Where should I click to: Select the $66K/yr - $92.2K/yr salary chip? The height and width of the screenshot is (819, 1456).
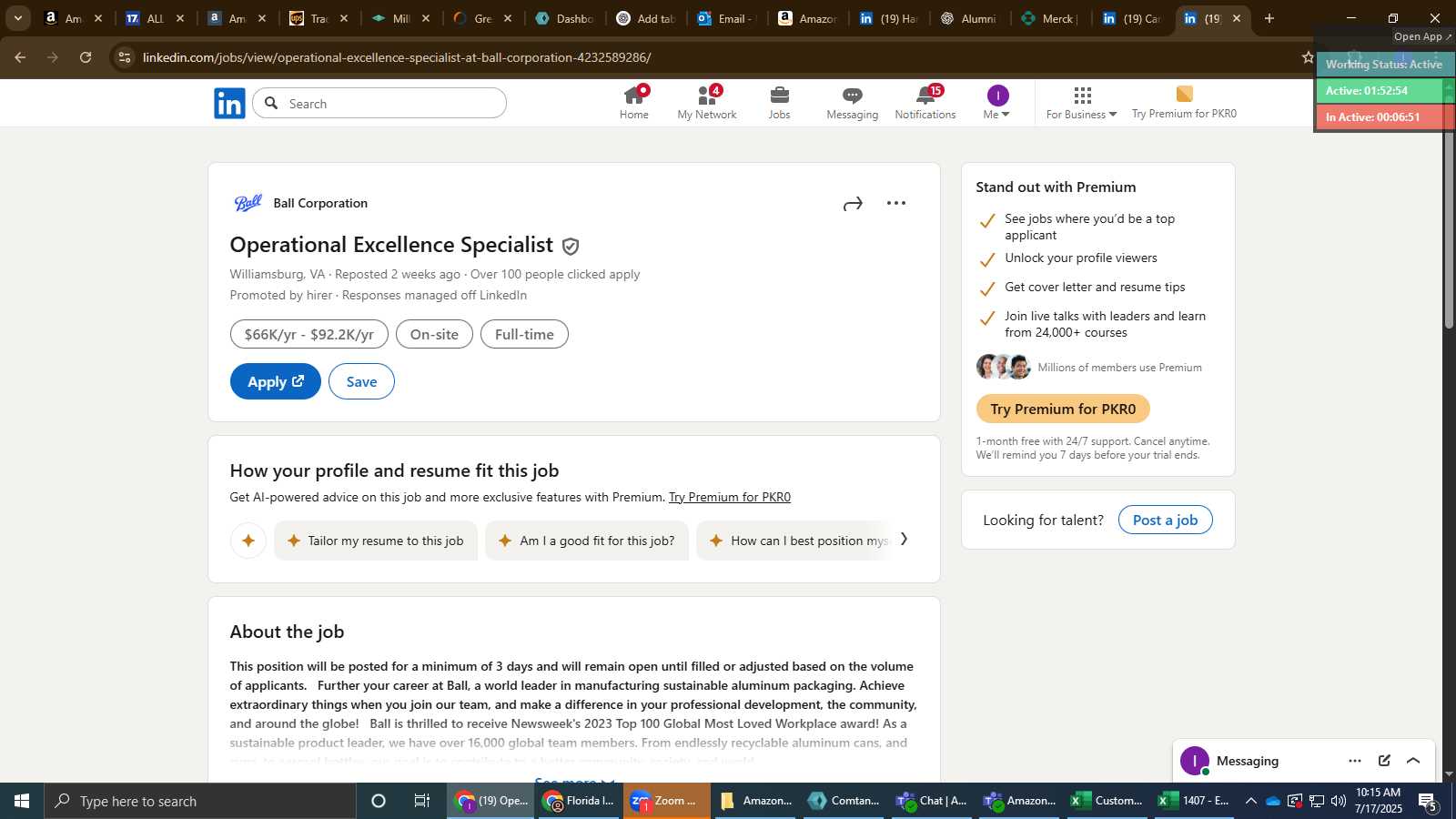pyautogui.click(x=309, y=334)
